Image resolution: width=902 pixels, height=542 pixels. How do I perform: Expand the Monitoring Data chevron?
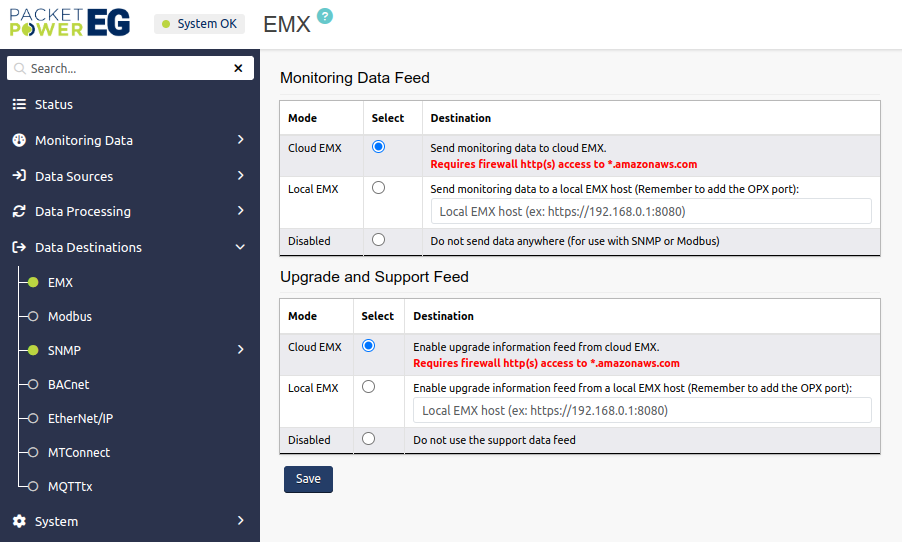point(240,140)
